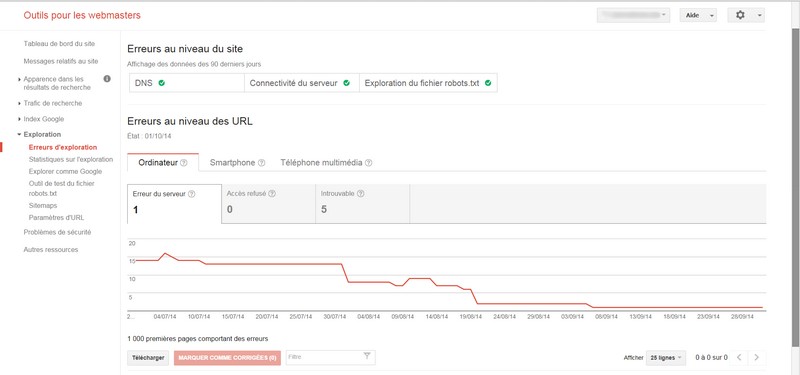Image resolution: width=800 pixels, height=375 pixels.
Task: Open help icon beside Ordinateur tab
Action: (184, 163)
